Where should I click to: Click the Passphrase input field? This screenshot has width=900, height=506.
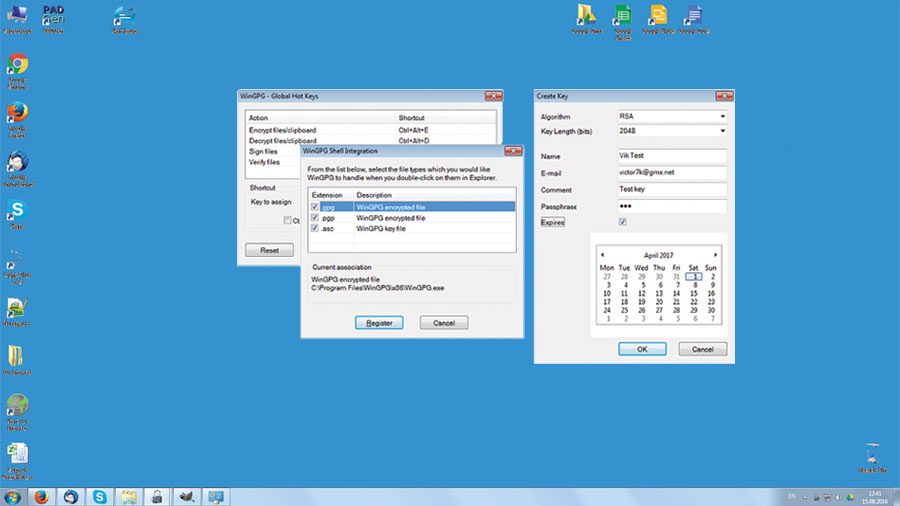[672, 206]
